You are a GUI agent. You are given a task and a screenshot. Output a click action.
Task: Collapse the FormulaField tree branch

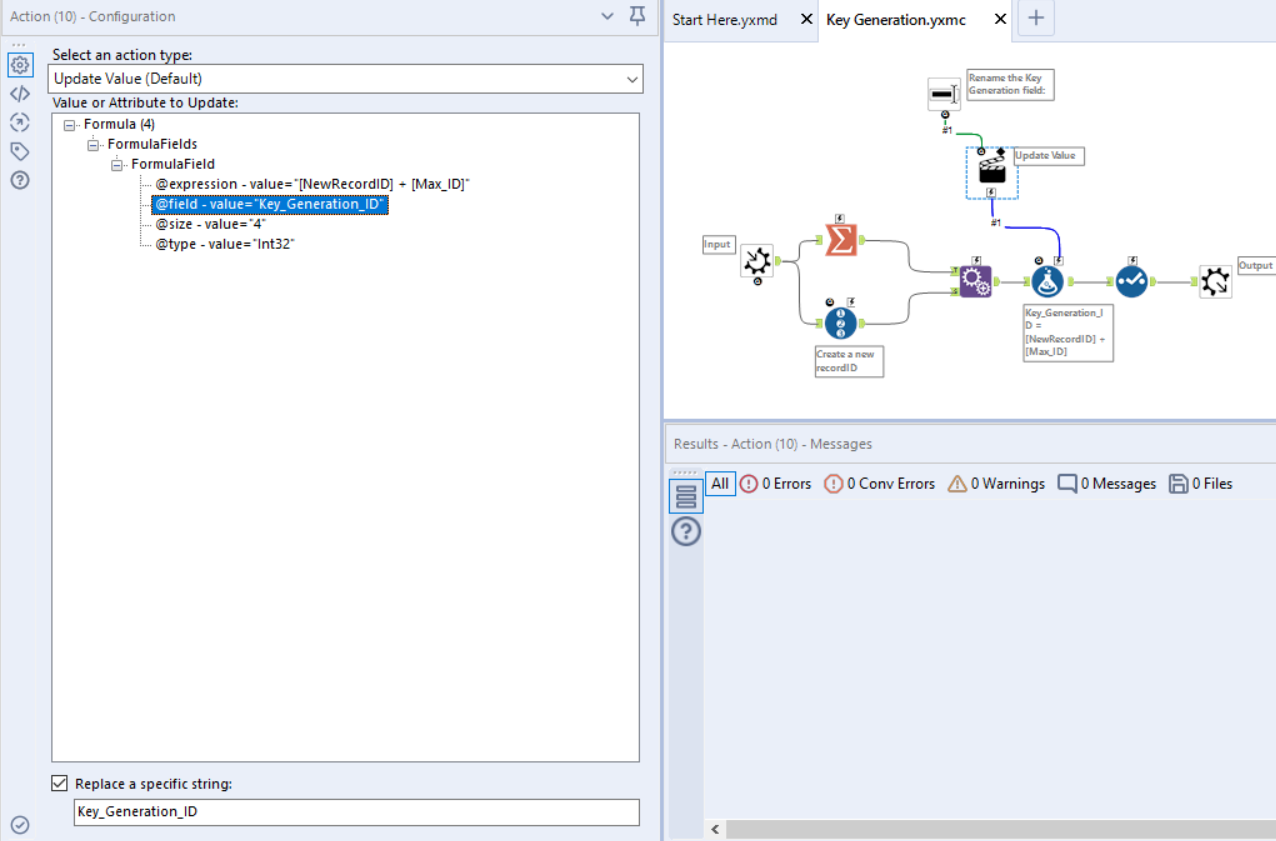point(117,164)
